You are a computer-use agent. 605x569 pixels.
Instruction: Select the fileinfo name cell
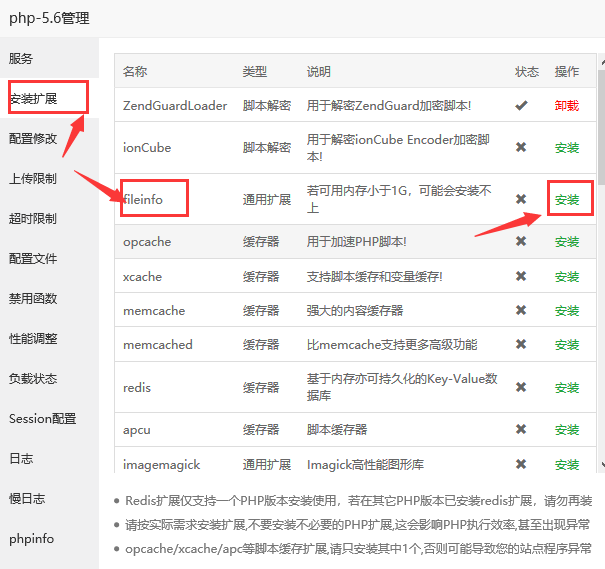click(x=143, y=199)
